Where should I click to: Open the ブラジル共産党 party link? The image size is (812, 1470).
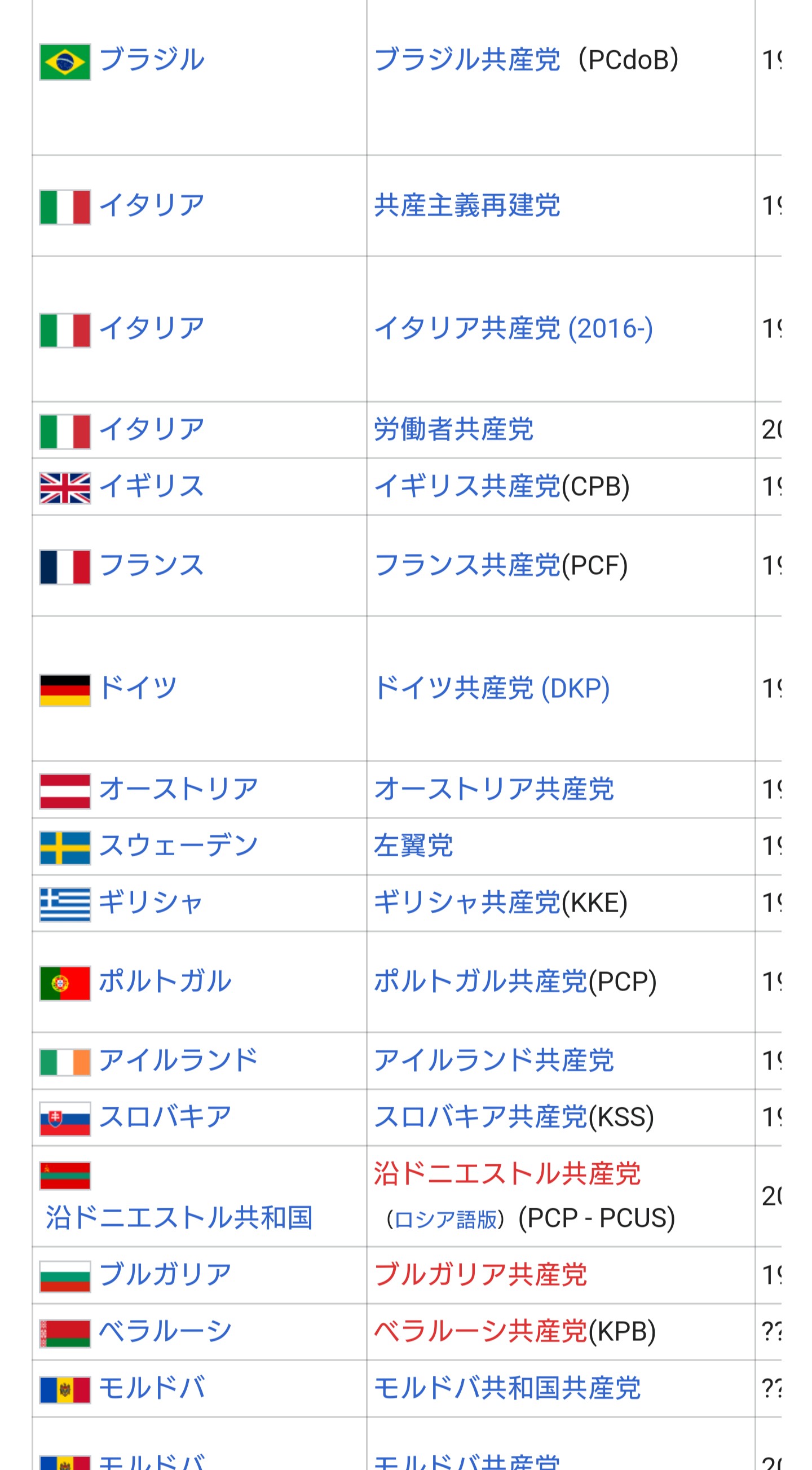(467, 60)
